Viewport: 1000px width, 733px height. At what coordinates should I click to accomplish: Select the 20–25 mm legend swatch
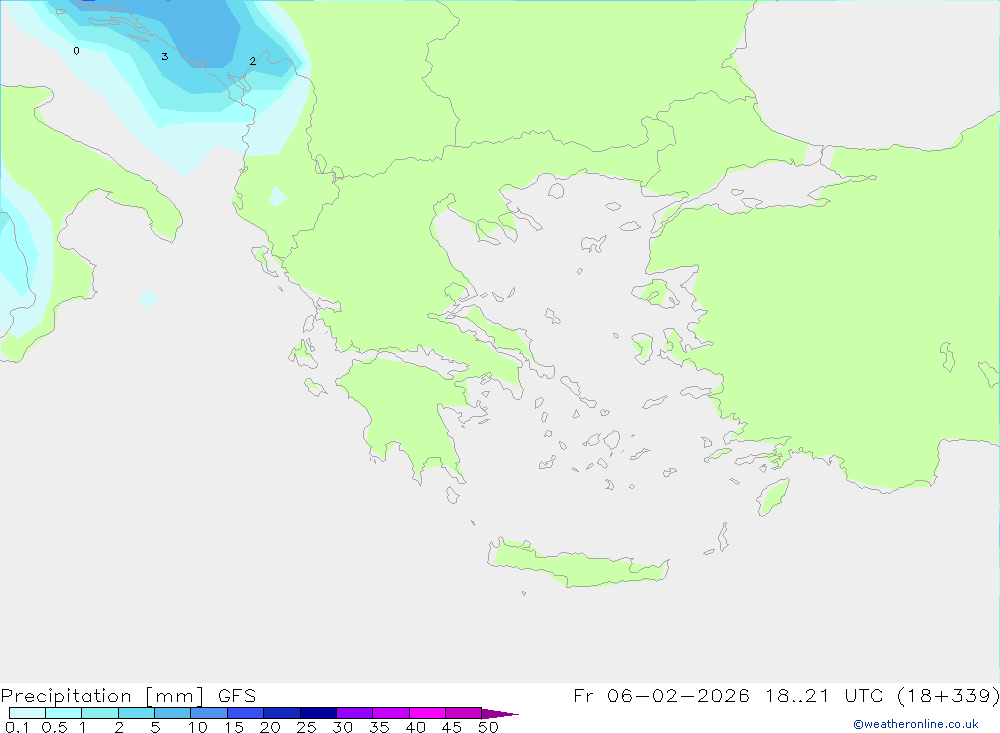(282, 713)
